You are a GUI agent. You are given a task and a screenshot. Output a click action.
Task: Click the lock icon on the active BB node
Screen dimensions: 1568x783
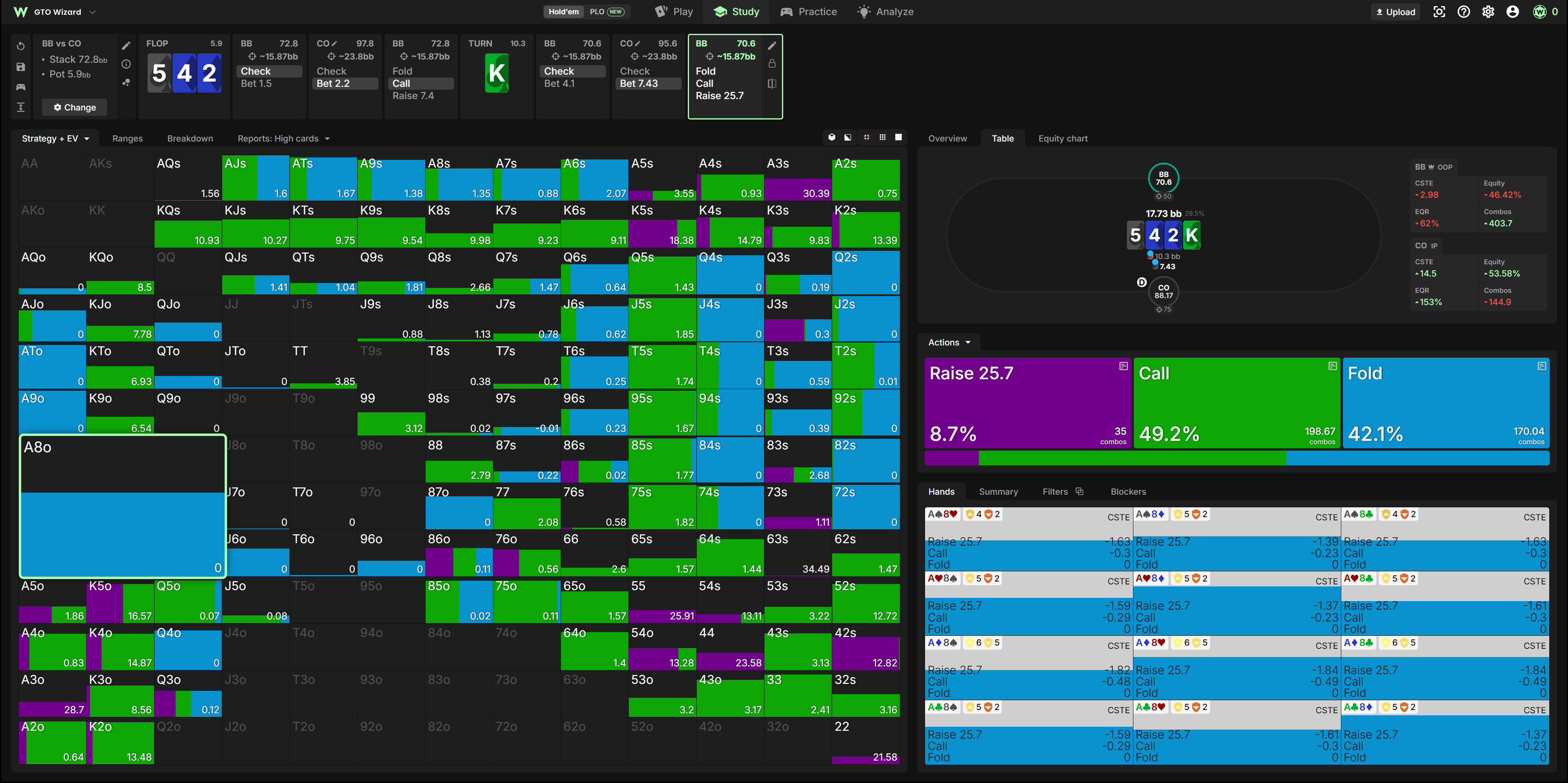pyautogui.click(x=772, y=63)
